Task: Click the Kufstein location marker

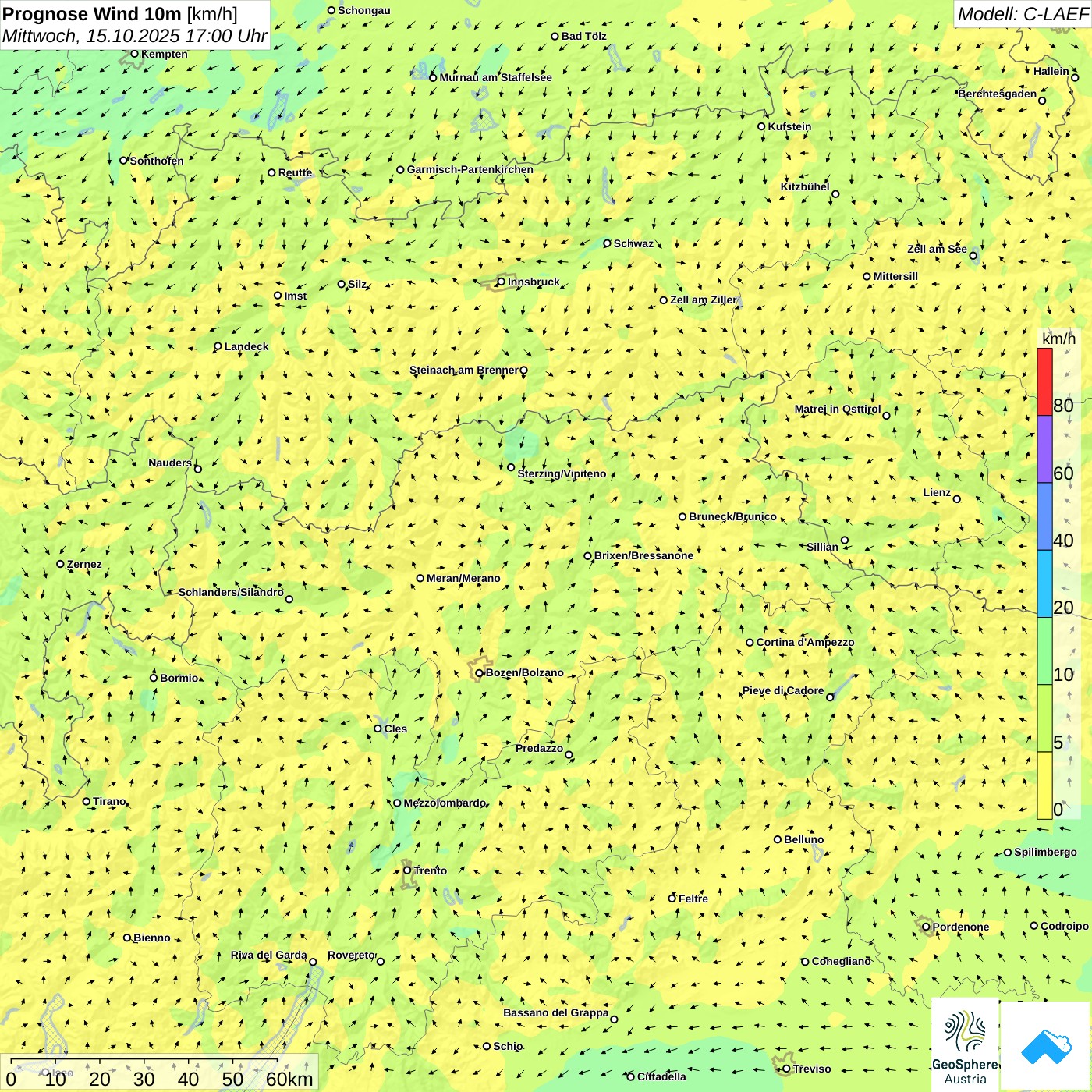Action: 762,126
